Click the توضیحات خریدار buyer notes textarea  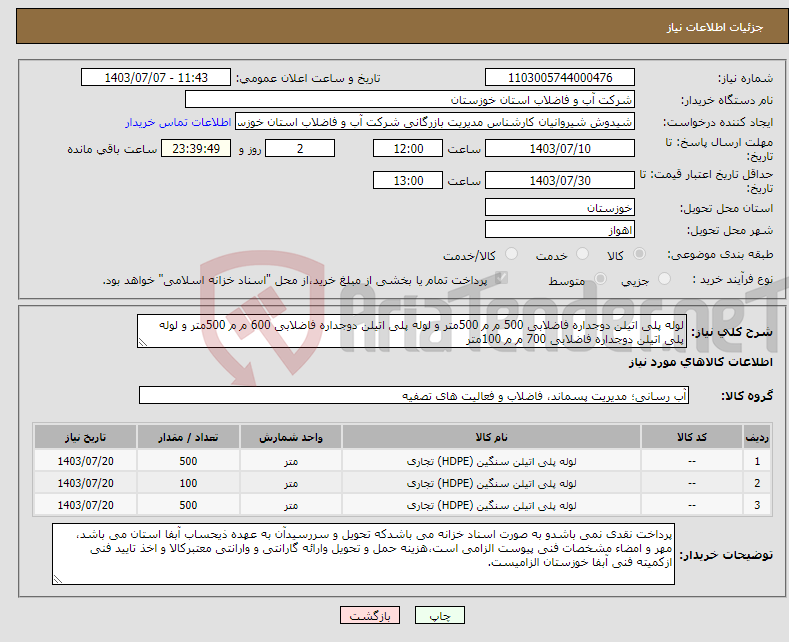click(363, 554)
